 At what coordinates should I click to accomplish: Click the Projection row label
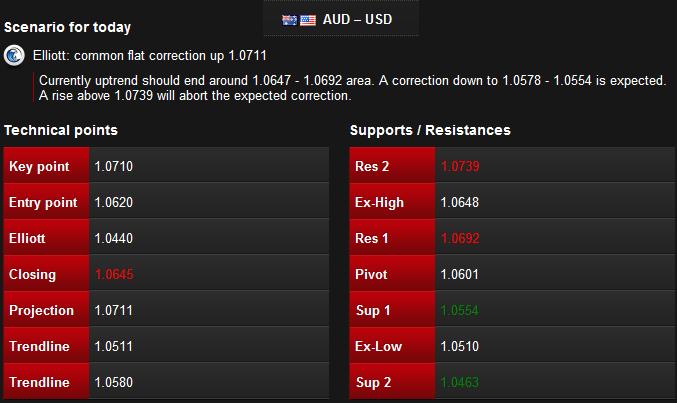click(x=41, y=310)
